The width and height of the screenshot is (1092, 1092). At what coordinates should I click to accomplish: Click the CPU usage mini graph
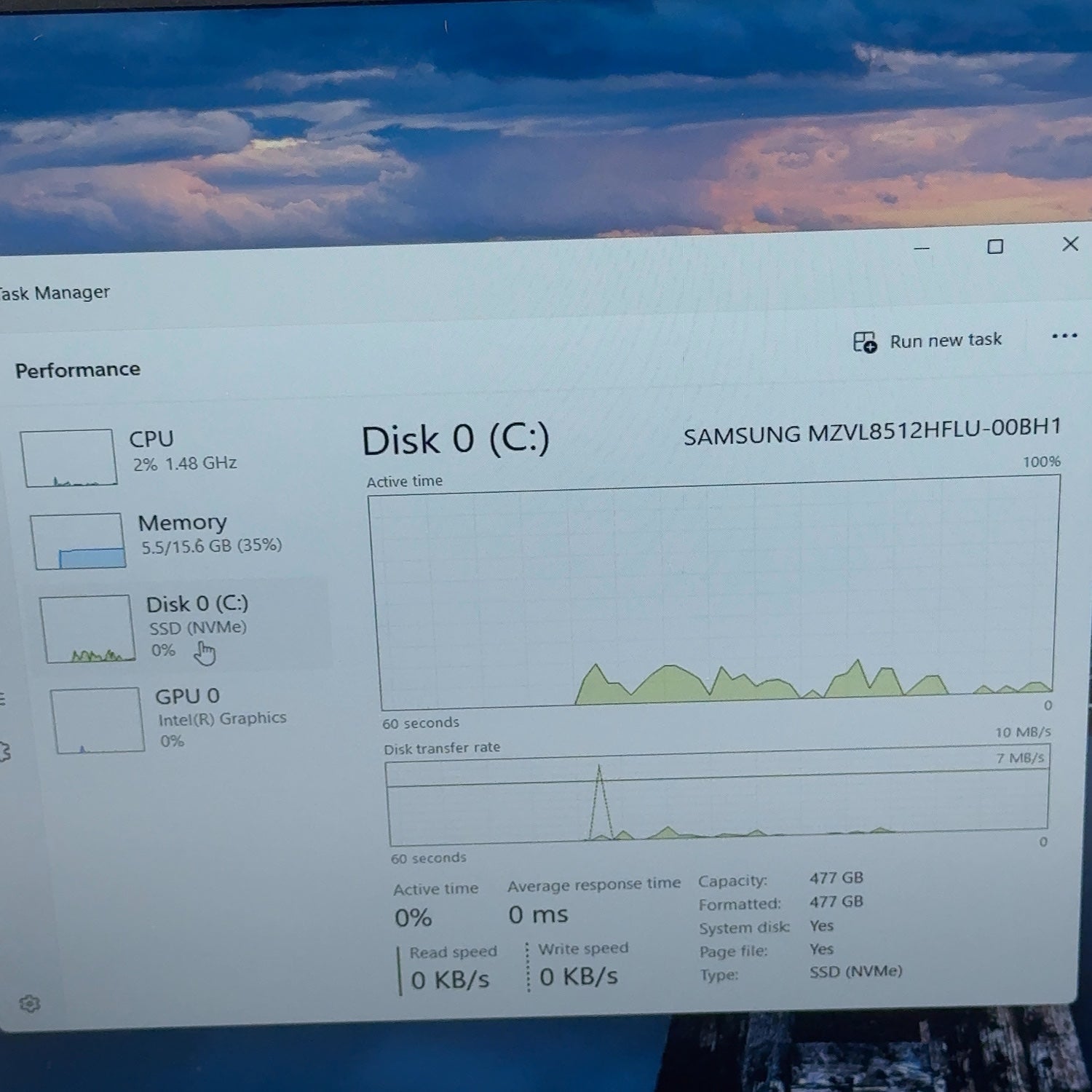69,458
